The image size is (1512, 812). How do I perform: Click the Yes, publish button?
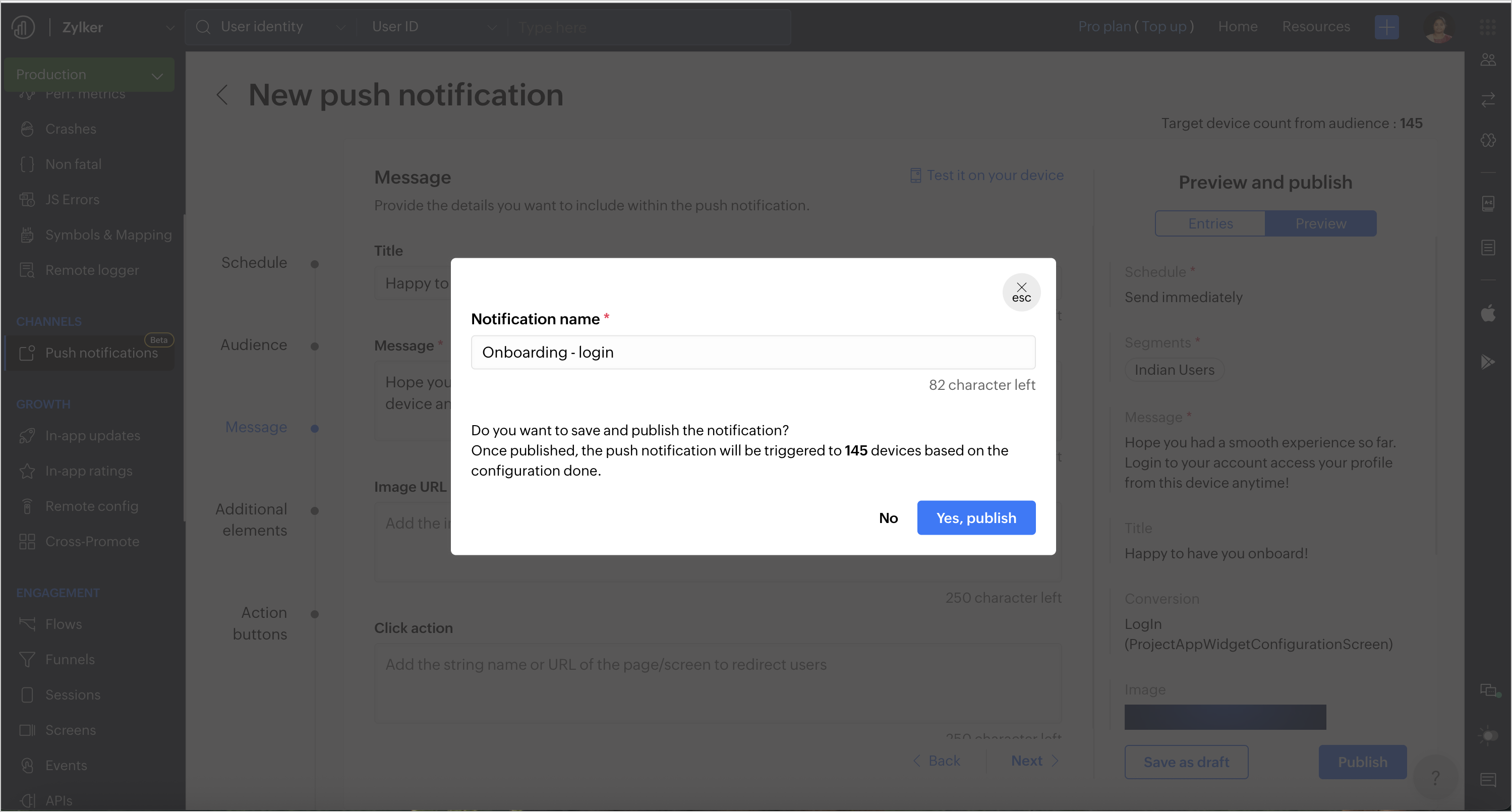point(975,517)
